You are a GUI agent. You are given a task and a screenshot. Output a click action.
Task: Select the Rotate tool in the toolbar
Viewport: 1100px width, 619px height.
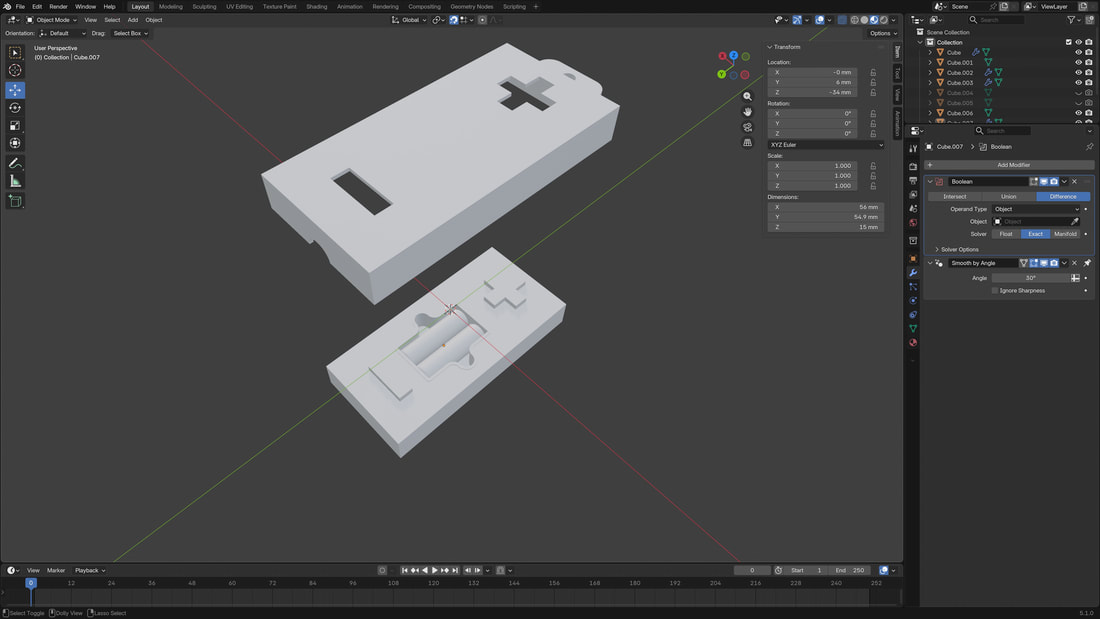point(15,108)
